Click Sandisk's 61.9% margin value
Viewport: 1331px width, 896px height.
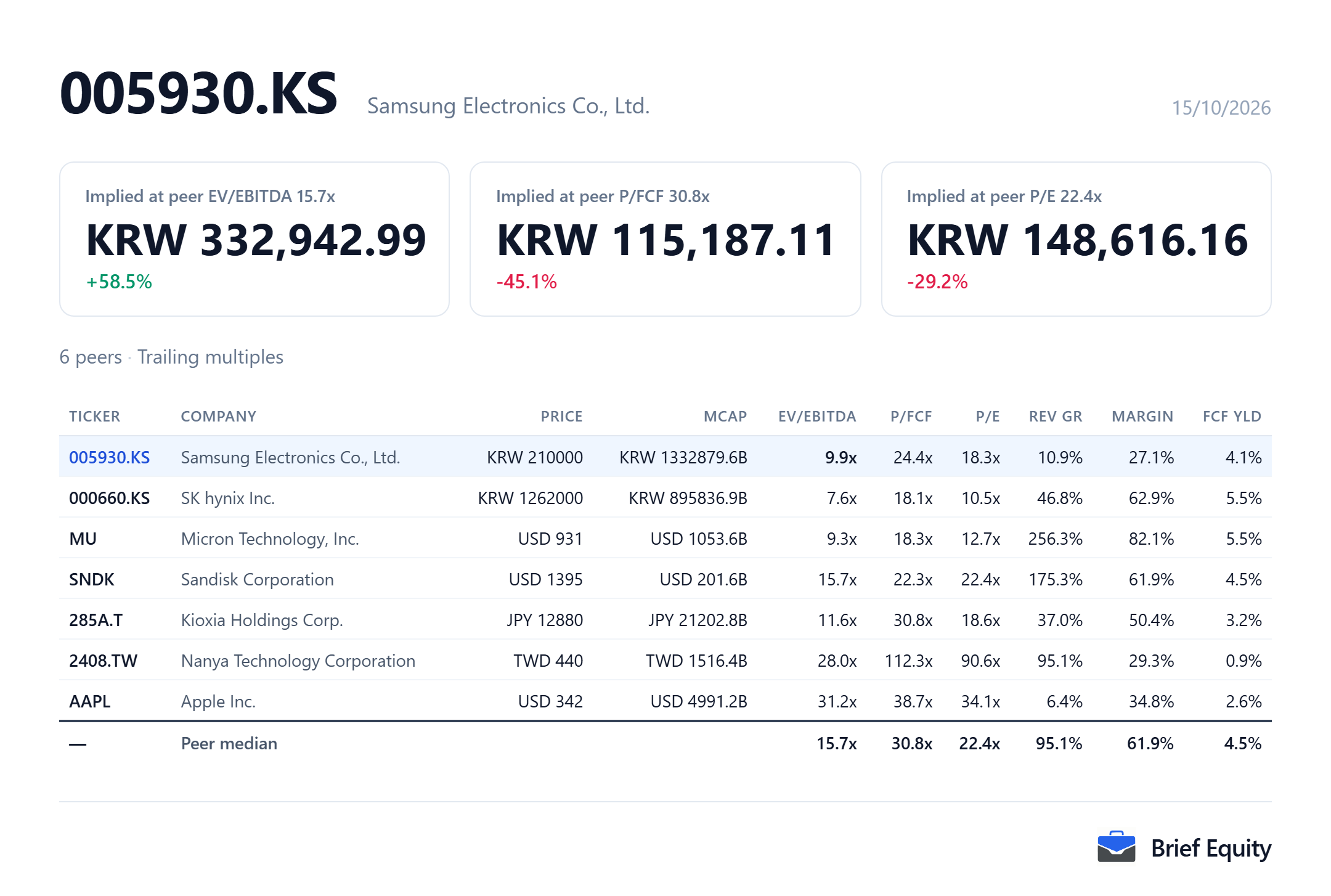pyautogui.click(x=1151, y=579)
